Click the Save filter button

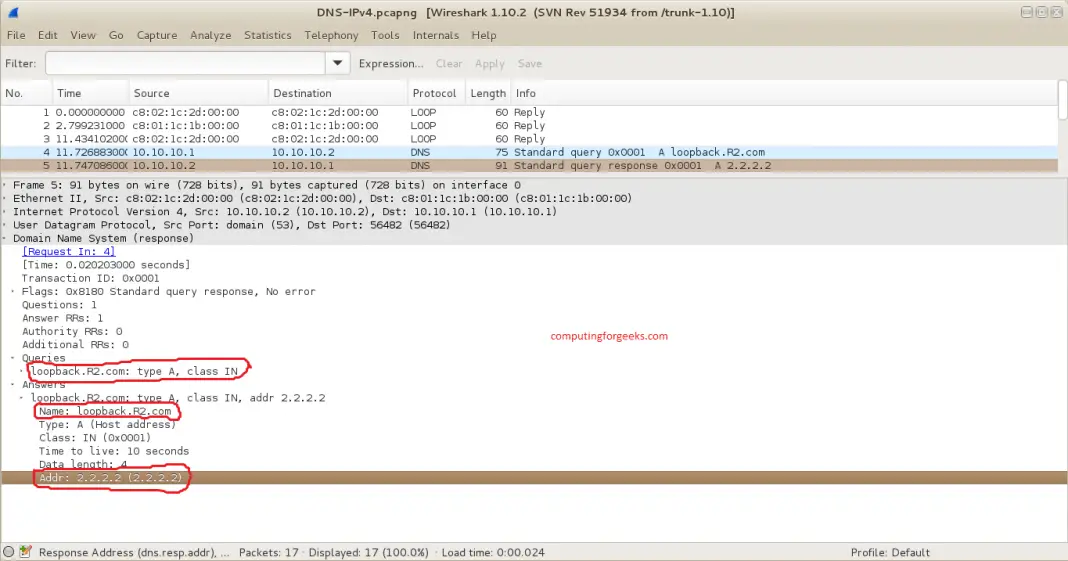point(530,63)
